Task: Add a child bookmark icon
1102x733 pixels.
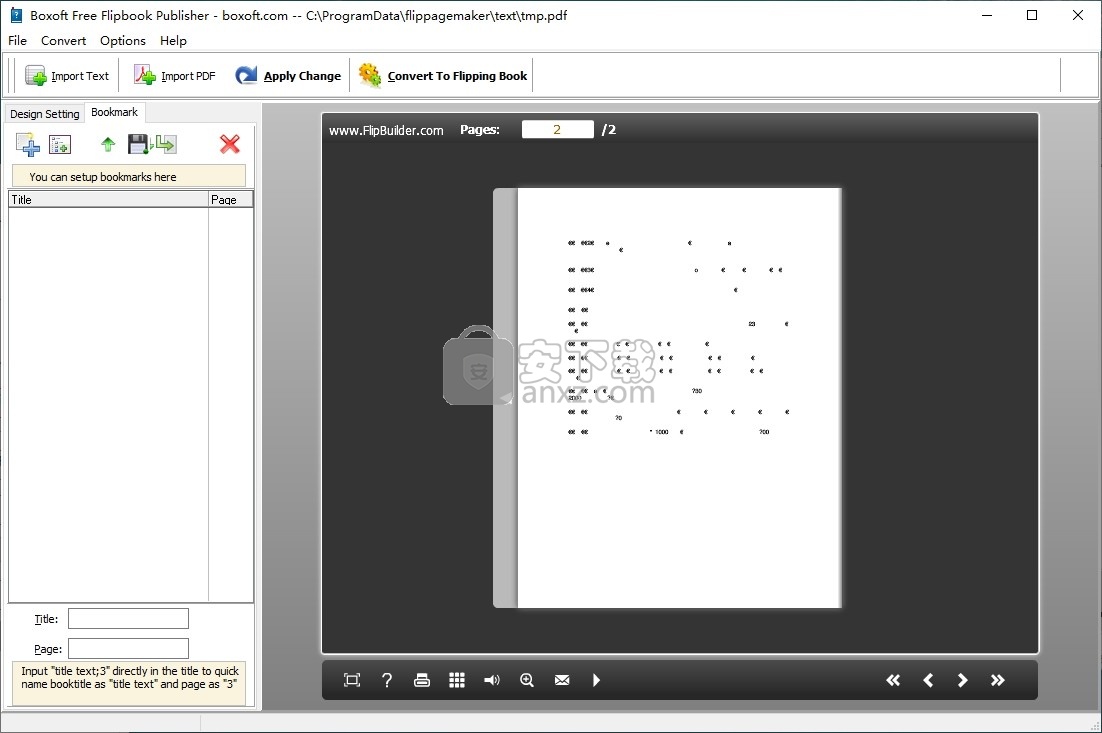Action: [x=60, y=145]
